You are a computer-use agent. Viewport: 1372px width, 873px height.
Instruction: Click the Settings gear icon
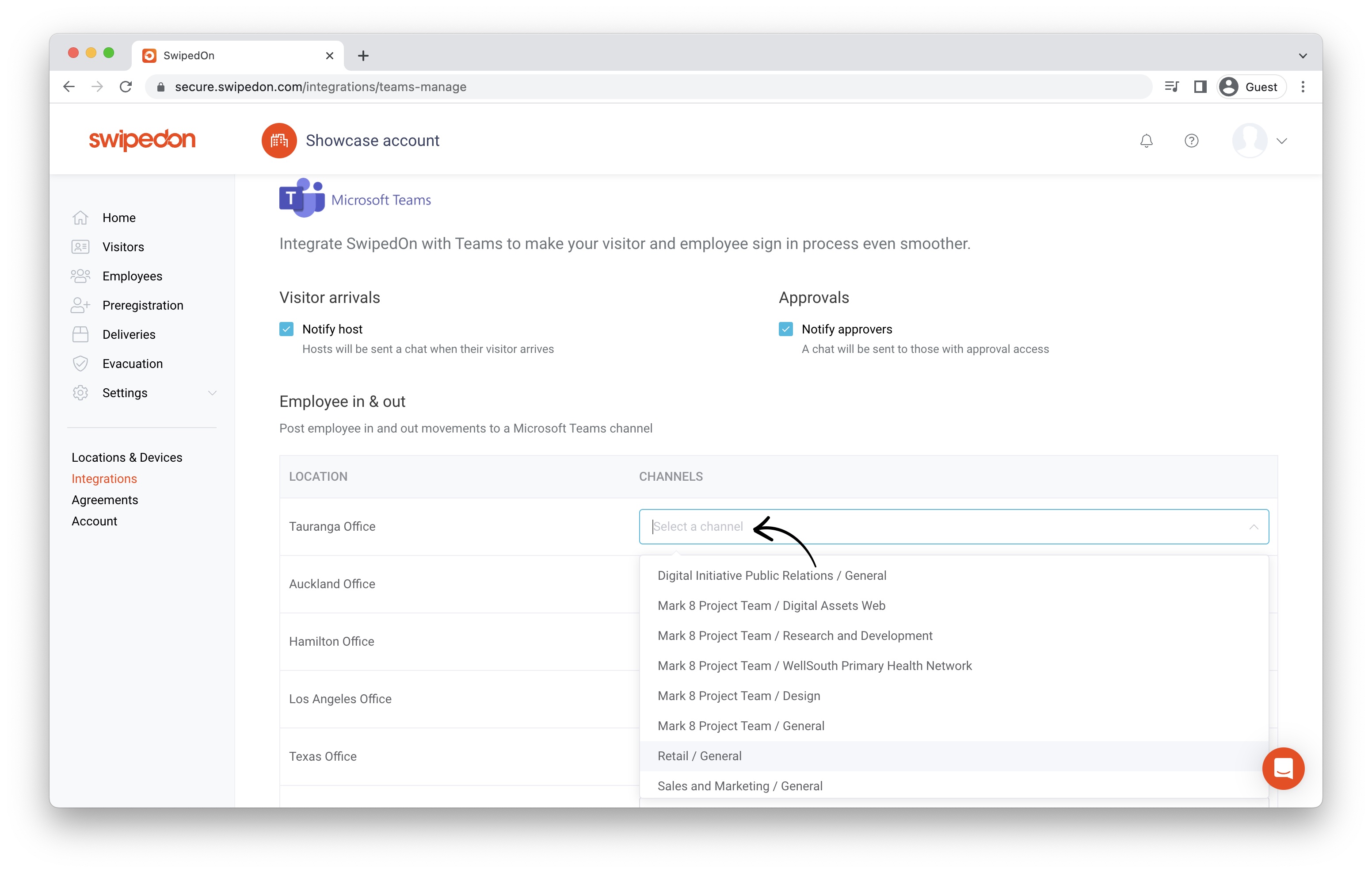click(x=80, y=393)
